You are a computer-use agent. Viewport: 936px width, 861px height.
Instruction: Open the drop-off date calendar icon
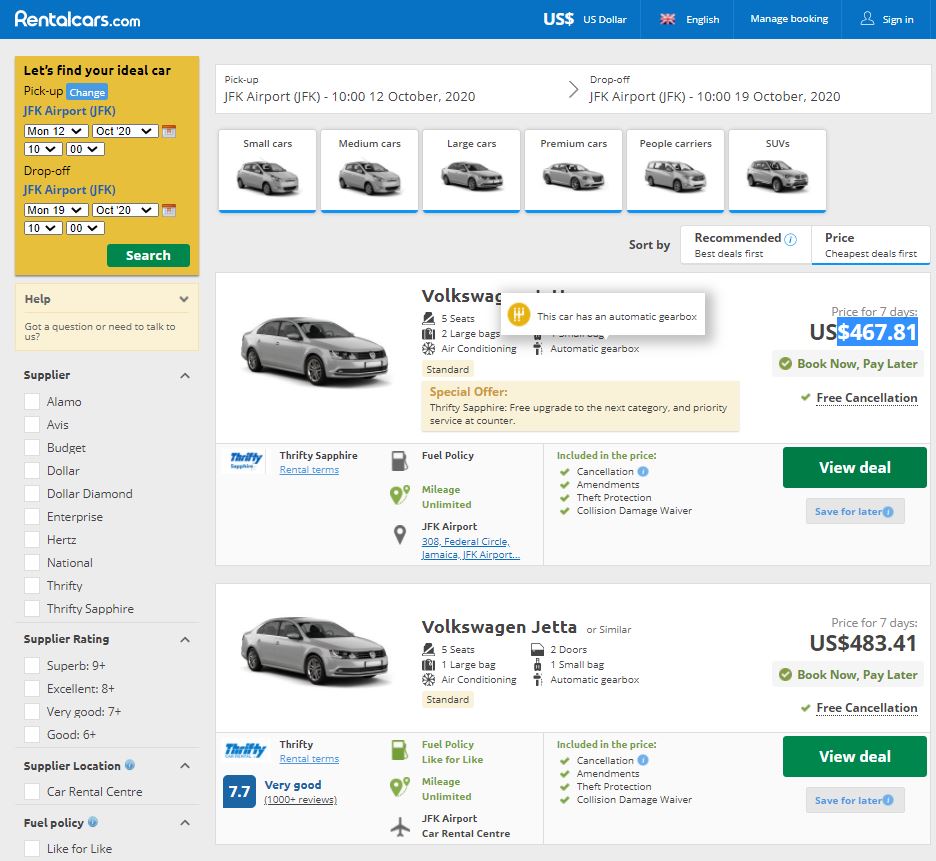point(169,210)
